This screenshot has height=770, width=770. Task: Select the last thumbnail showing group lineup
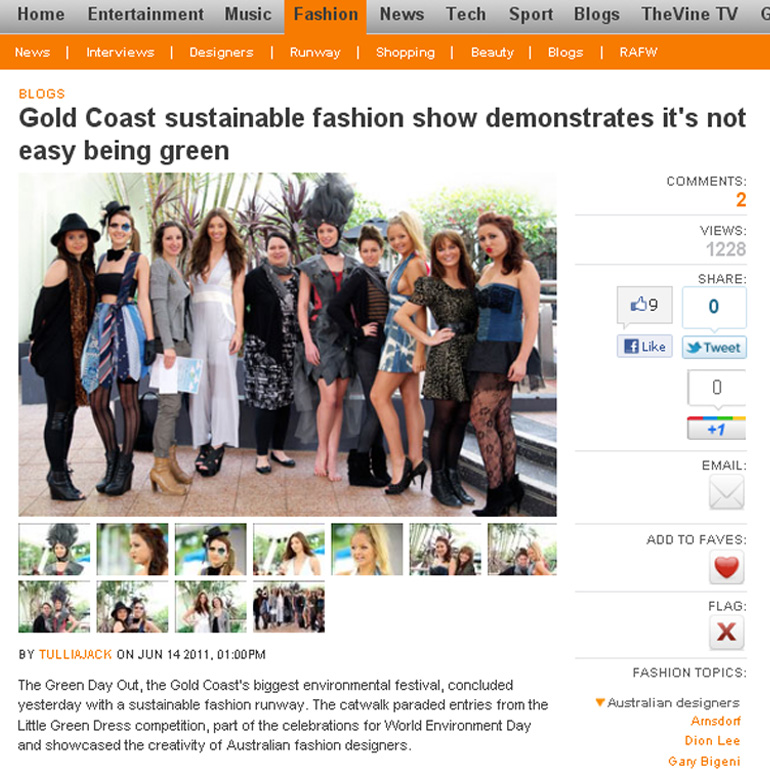tap(289, 607)
